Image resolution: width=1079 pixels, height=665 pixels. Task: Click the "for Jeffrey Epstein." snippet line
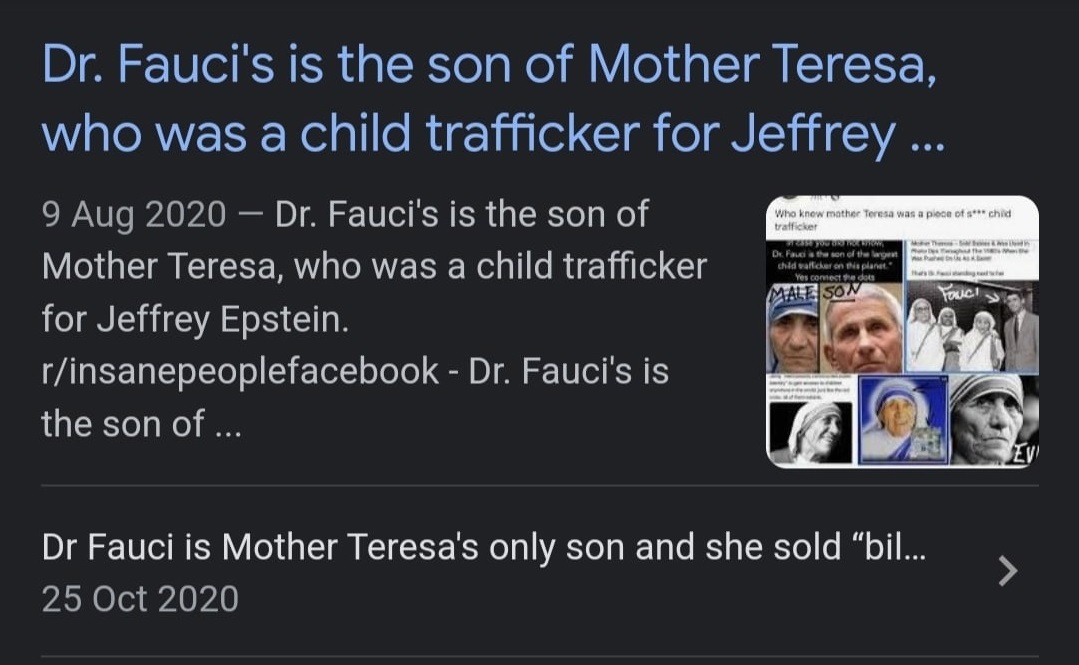coord(195,319)
